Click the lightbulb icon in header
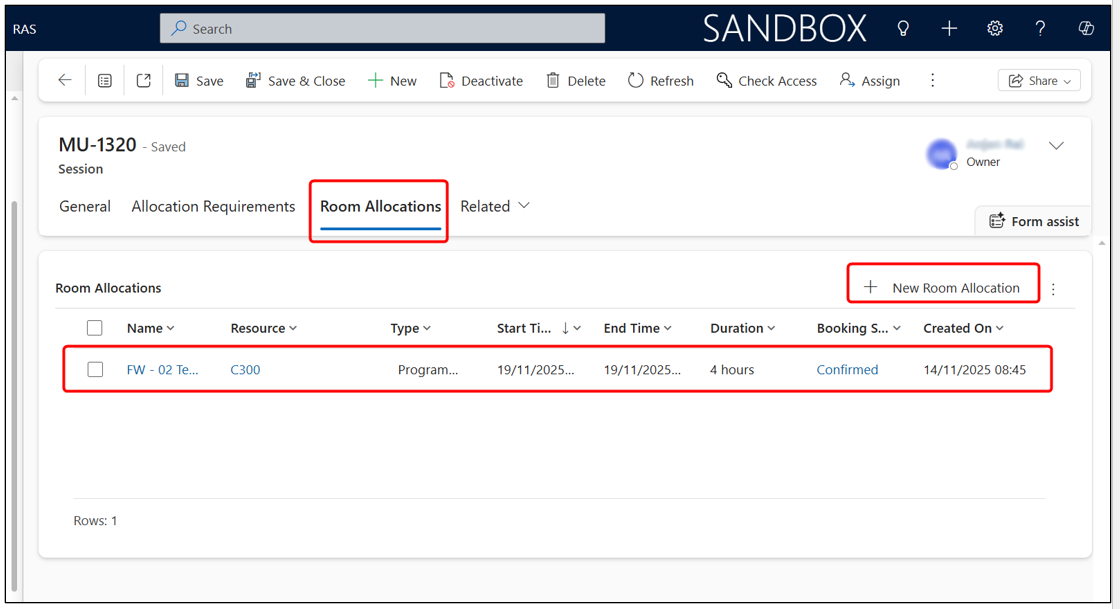Screen dimensions: 1120x609 click(903, 28)
